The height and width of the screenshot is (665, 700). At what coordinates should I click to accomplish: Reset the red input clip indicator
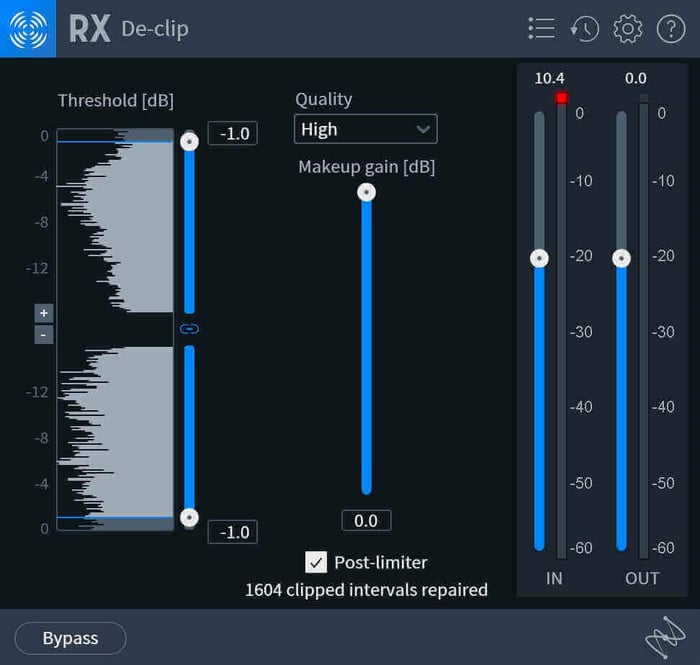click(x=562, y=98)
